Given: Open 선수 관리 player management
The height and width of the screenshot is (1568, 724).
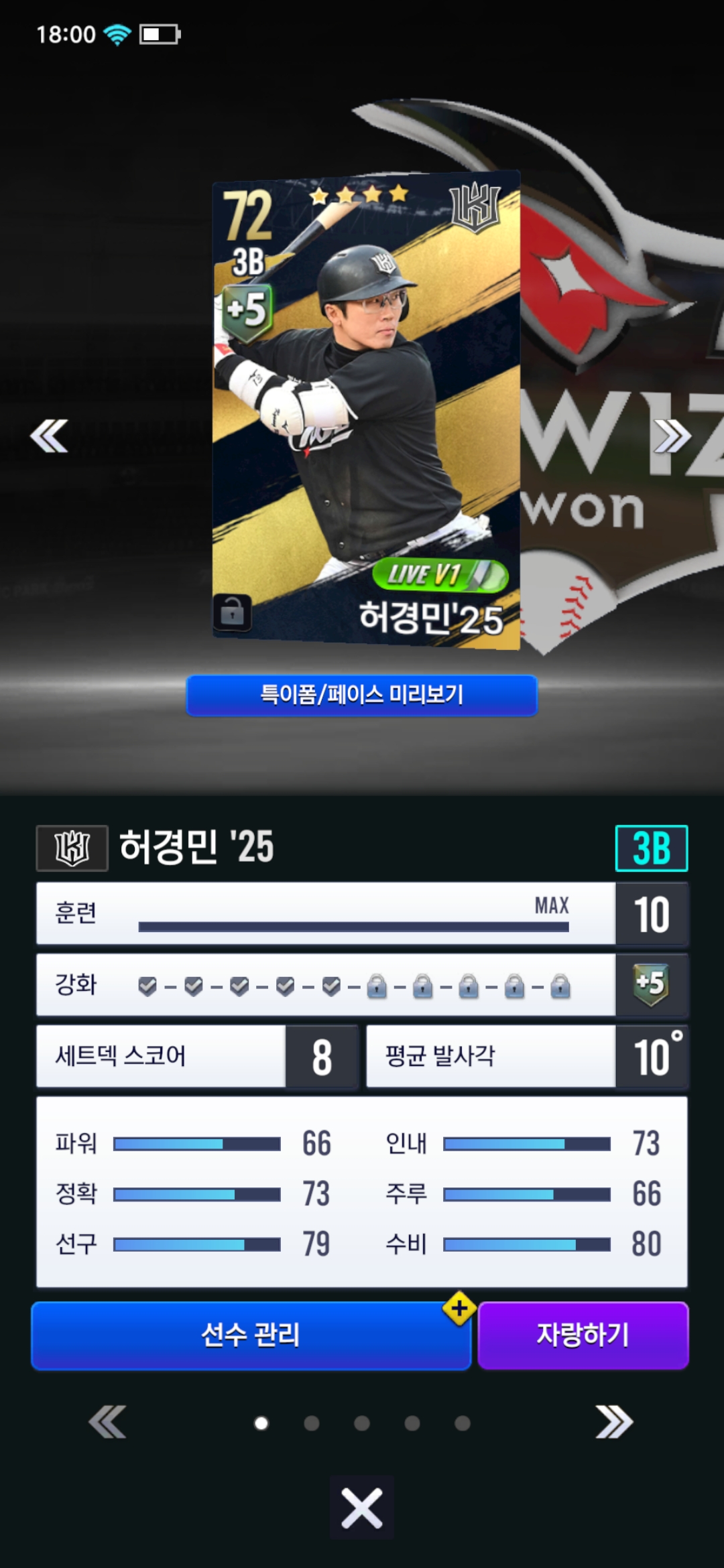Looking at the screenshot, I should coord(251,1335).
